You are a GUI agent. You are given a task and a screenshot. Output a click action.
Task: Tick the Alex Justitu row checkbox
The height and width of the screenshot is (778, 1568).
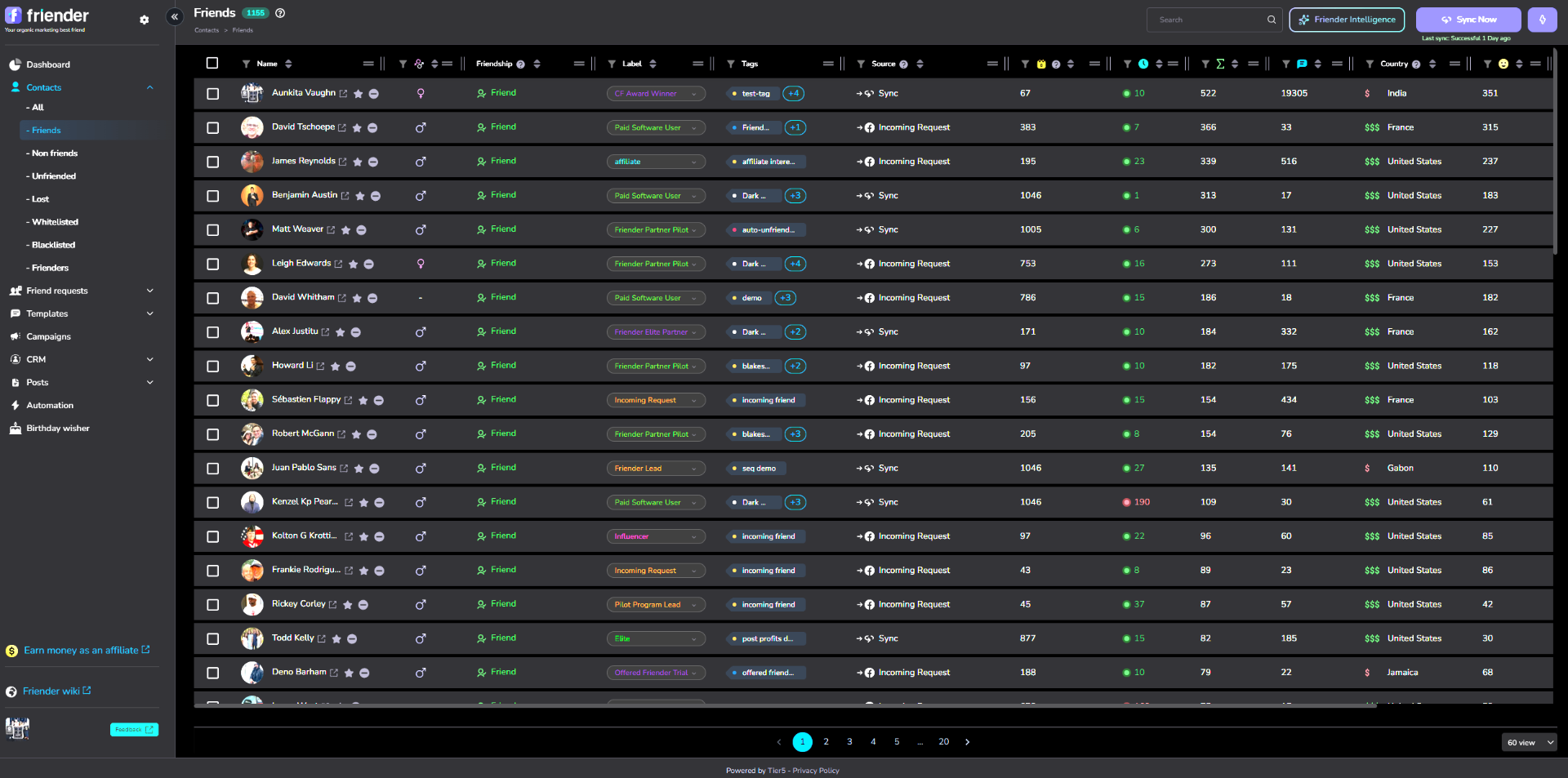[213, 332]
